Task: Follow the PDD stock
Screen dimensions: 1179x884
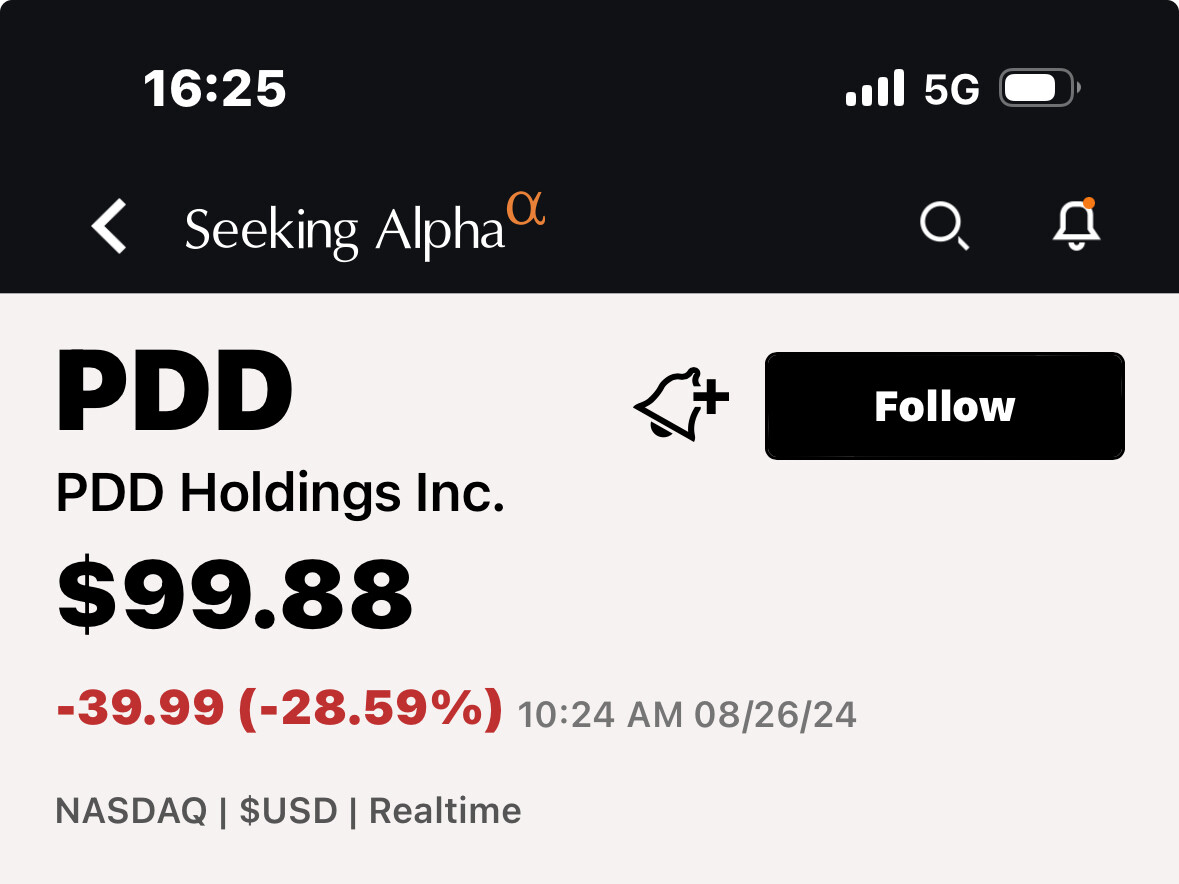Action: pos(944,406)
